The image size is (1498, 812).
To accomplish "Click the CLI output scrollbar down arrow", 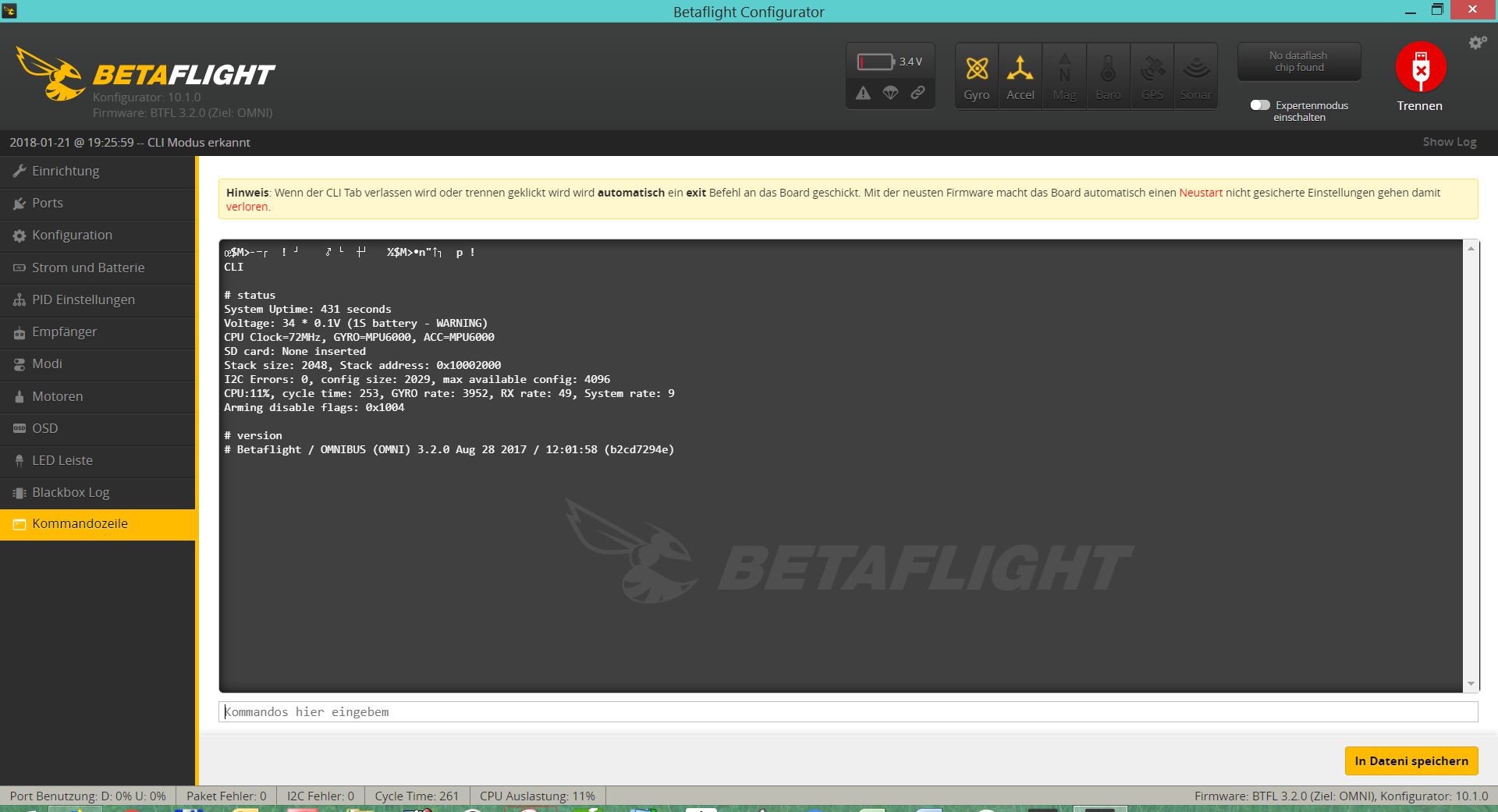I will click(x=1471, y=684).
